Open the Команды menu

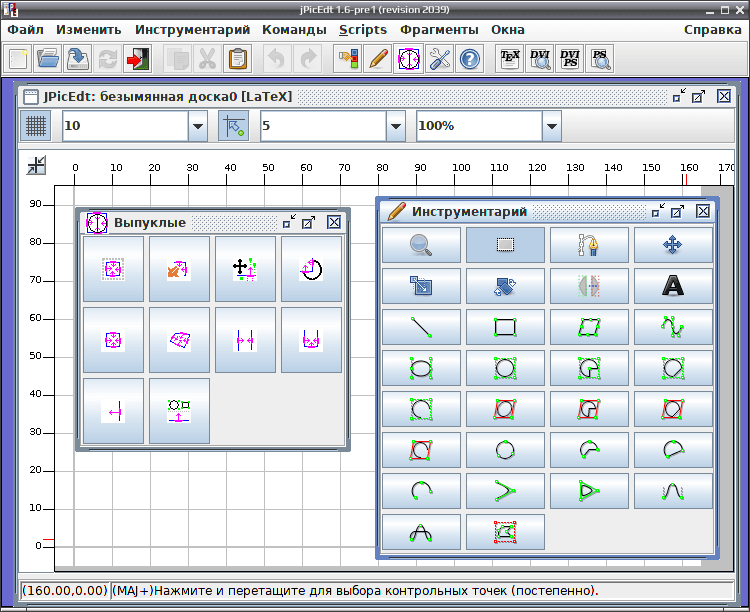294,30
